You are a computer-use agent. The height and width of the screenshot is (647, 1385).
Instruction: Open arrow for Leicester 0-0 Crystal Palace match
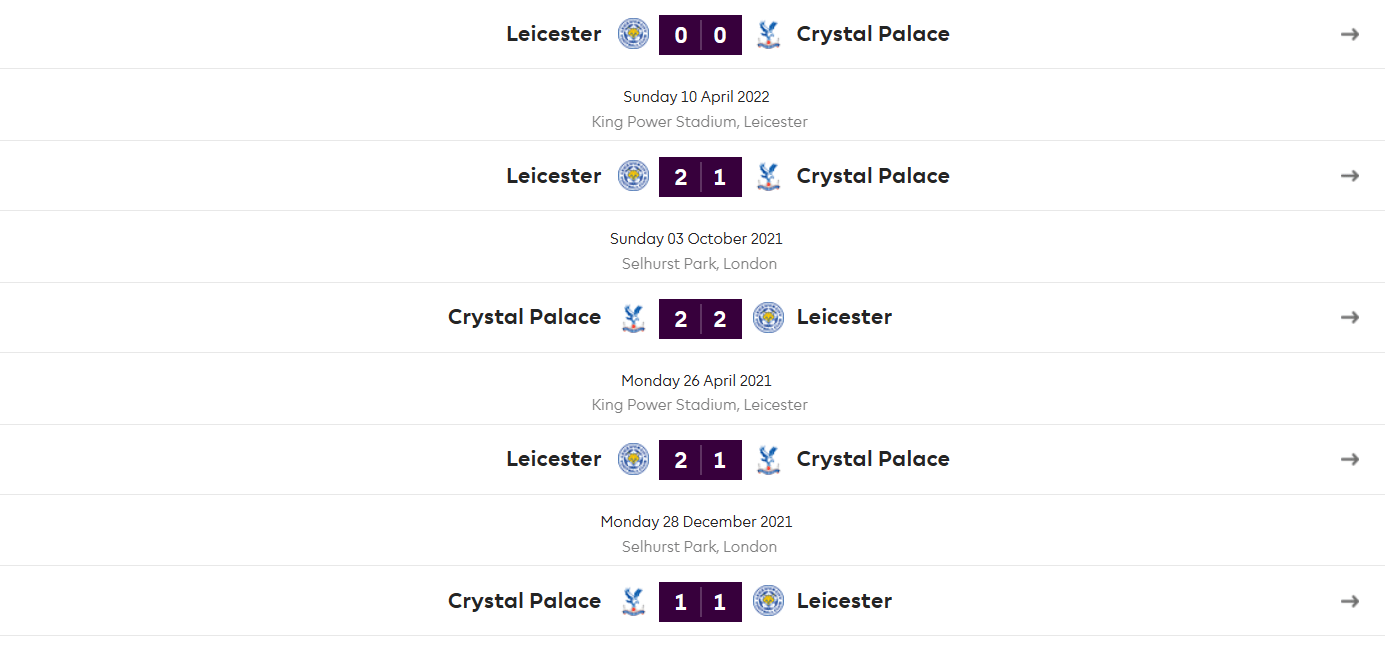1350,34
